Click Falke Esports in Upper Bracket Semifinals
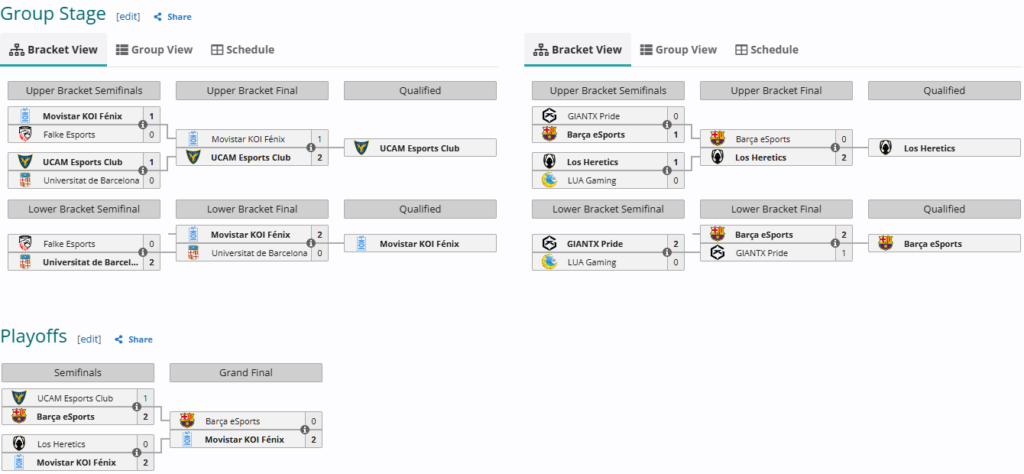This screenshot has width=1024, height=474. [68, 134]
